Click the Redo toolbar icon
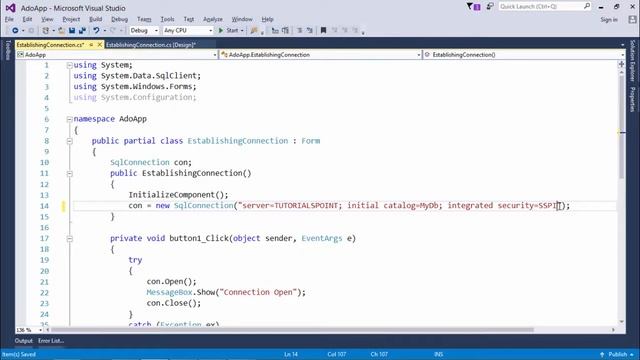Image resolution: width=640 pixels, height=360 pixels. pos(113,31)
